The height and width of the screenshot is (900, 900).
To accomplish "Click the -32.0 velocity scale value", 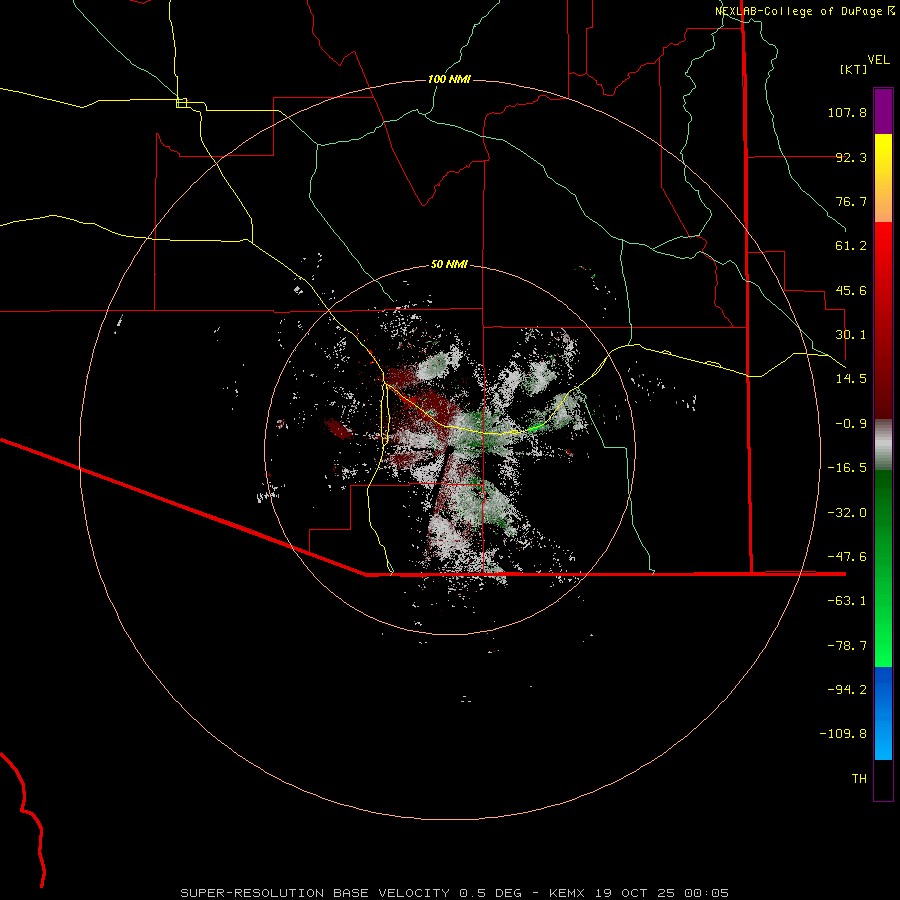I will 847,513.
